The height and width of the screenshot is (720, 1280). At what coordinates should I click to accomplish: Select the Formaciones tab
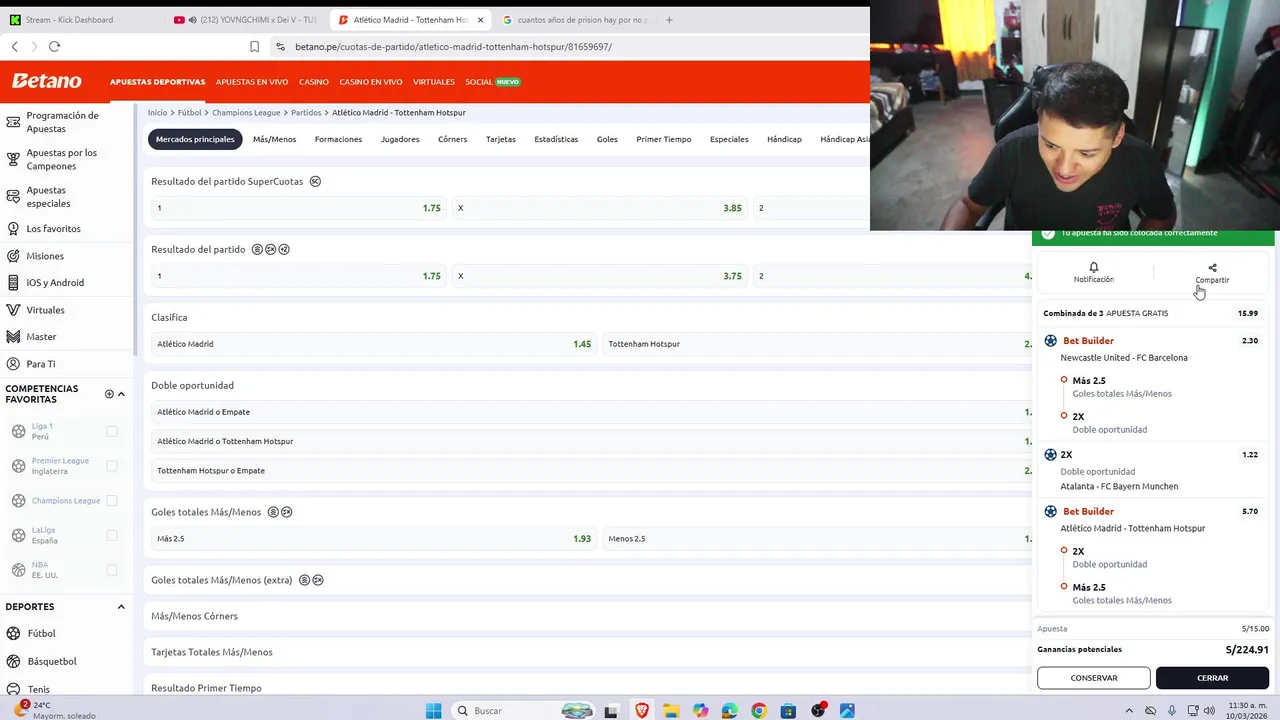tap(338, 139)
